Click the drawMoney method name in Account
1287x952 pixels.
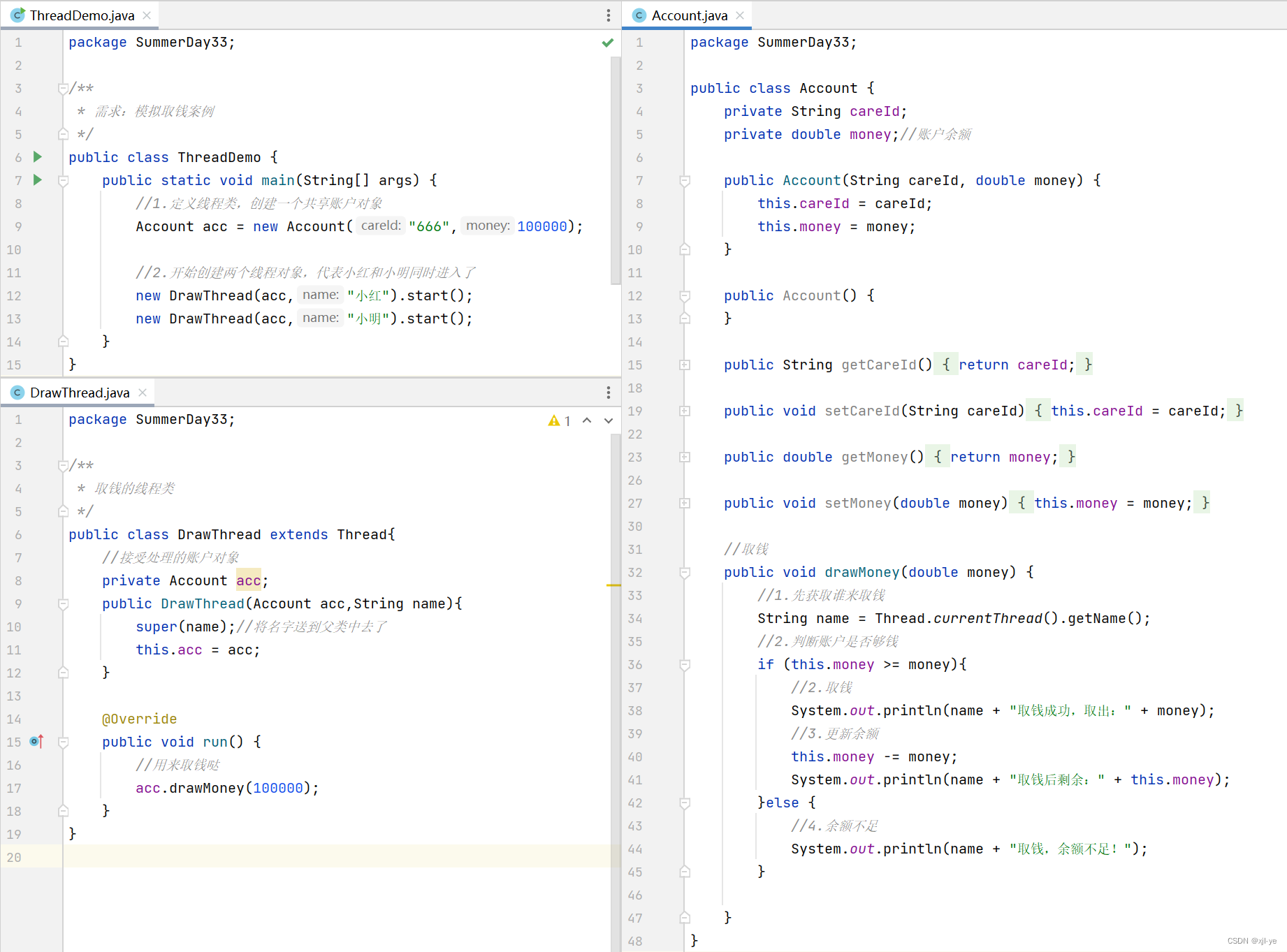862,572
